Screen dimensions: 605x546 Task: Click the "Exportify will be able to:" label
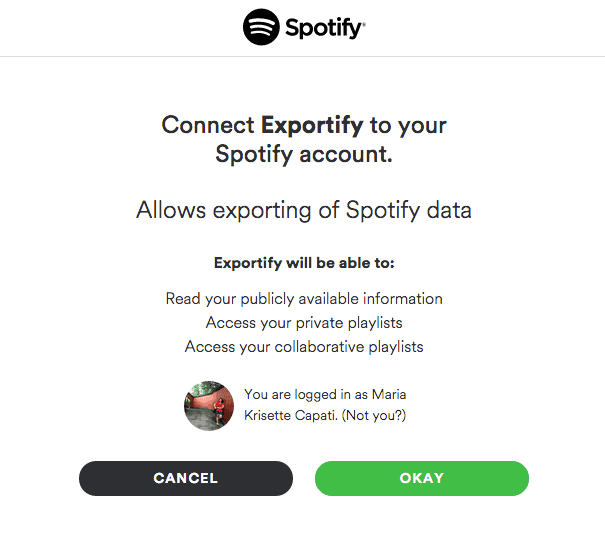coord(304,264)
